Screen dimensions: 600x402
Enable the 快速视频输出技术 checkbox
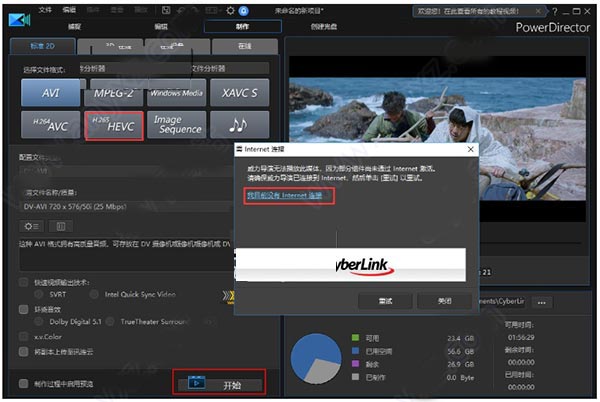tap(24, 282)
